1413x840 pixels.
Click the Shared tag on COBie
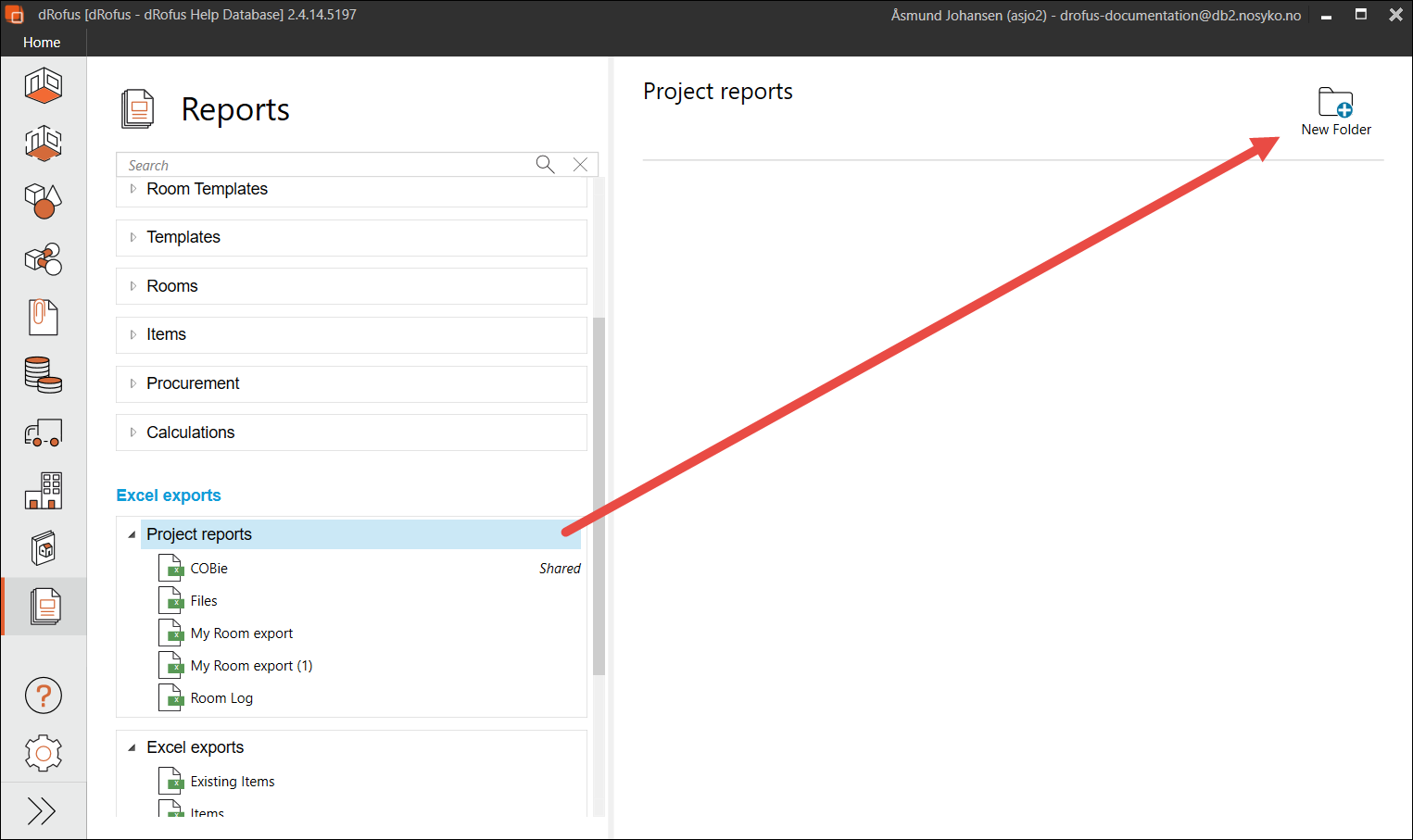pos(560,569)
